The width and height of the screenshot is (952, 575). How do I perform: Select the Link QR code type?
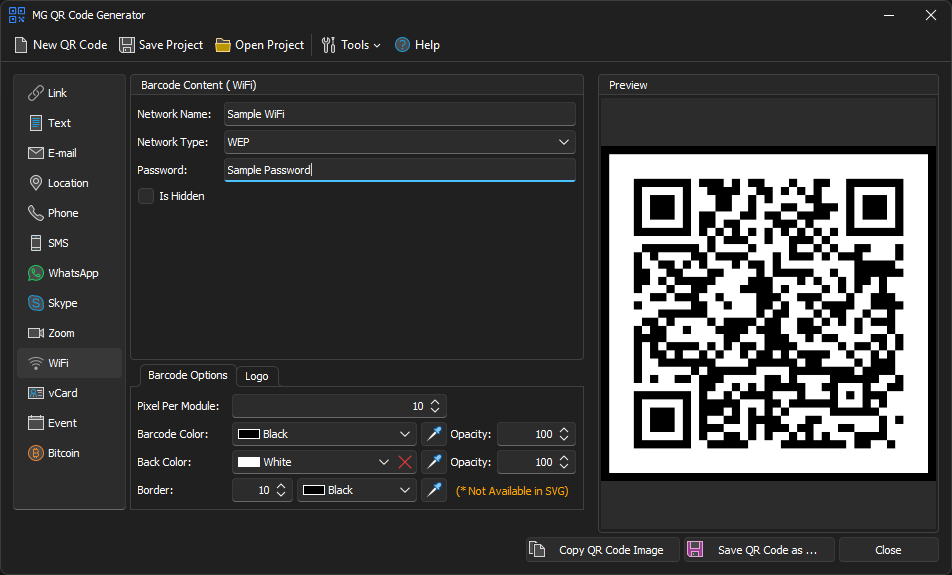pos(69,93)
